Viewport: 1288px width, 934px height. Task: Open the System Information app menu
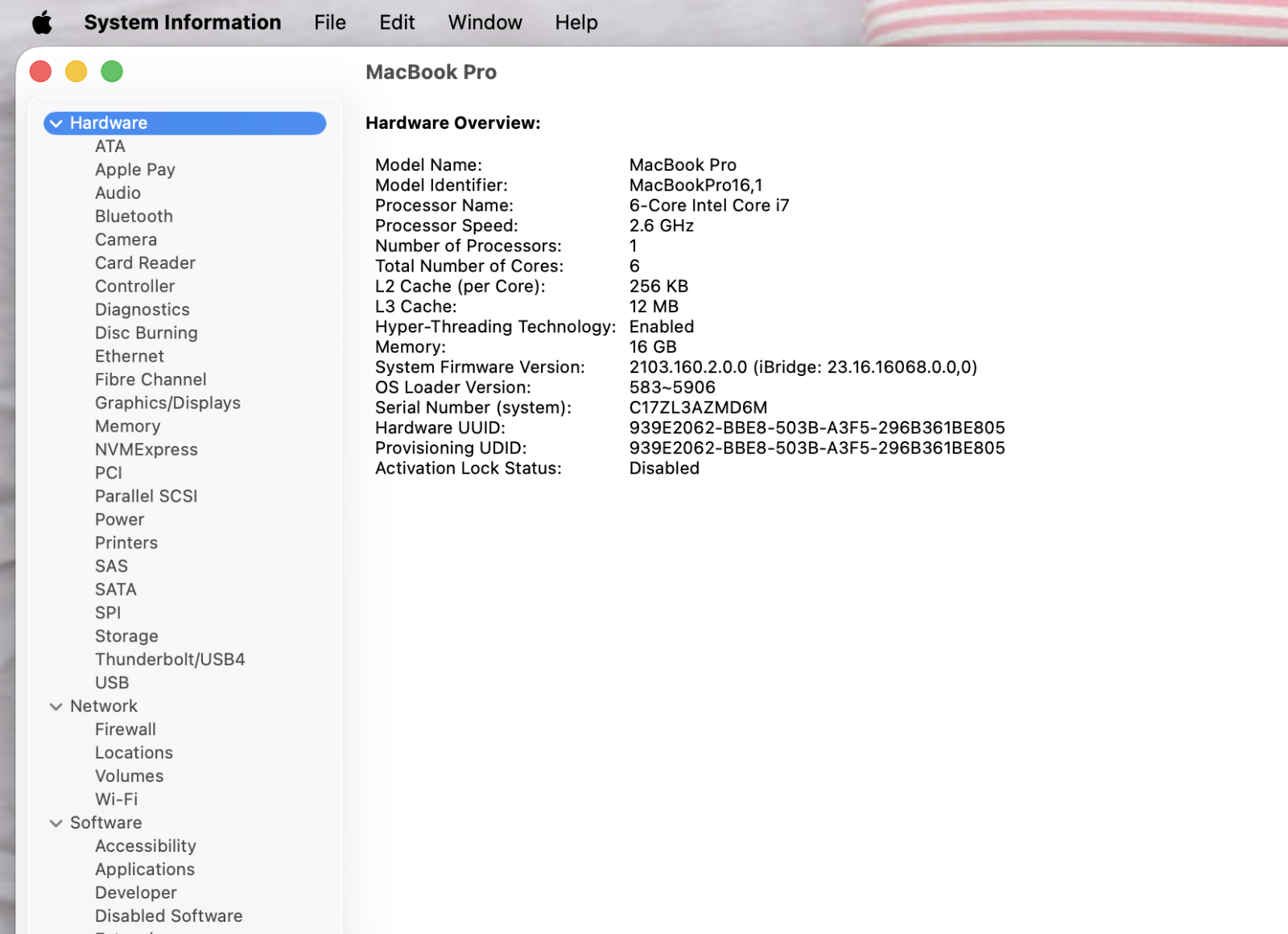pyautogui.click(x=183, y=23)
